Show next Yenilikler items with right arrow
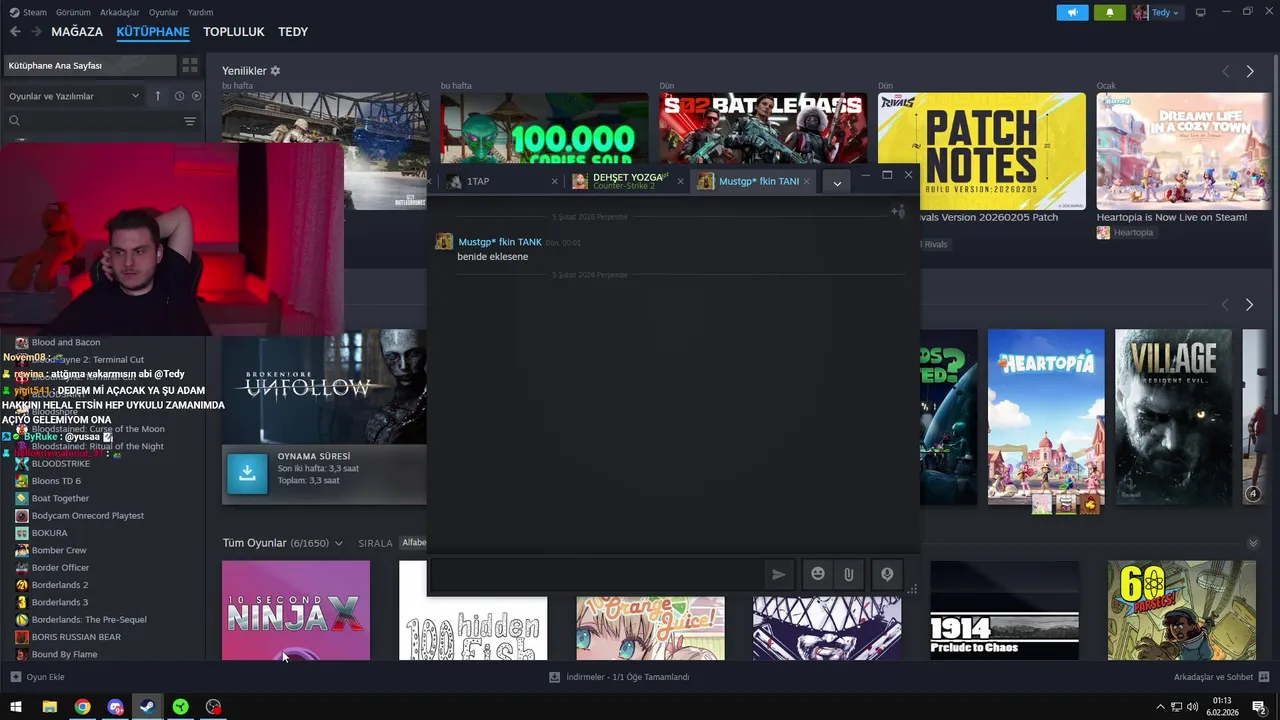 (x=1250, y=72)
